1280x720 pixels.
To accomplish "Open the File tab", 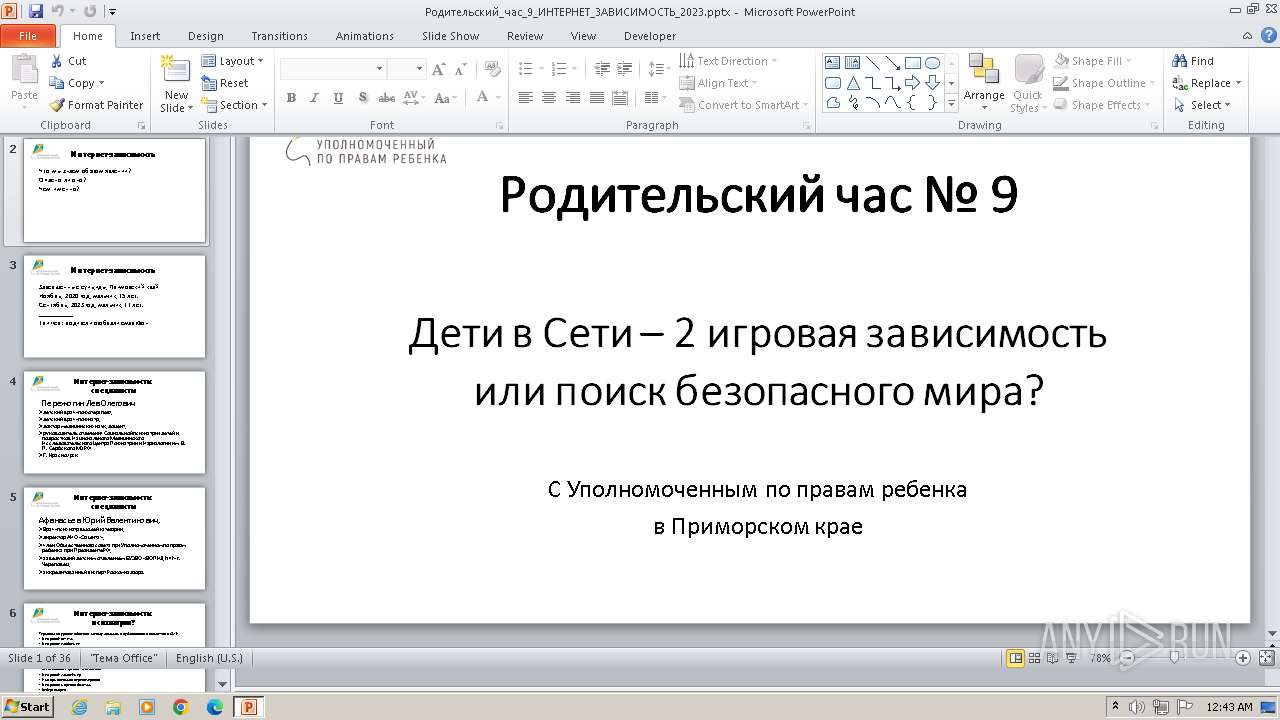I will click(x=28, y=36).
